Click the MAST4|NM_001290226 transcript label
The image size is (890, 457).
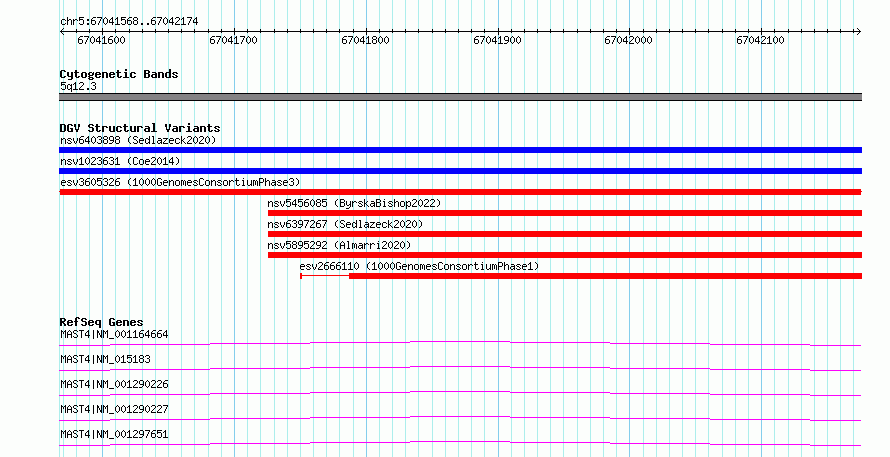(x=114, y=384)
